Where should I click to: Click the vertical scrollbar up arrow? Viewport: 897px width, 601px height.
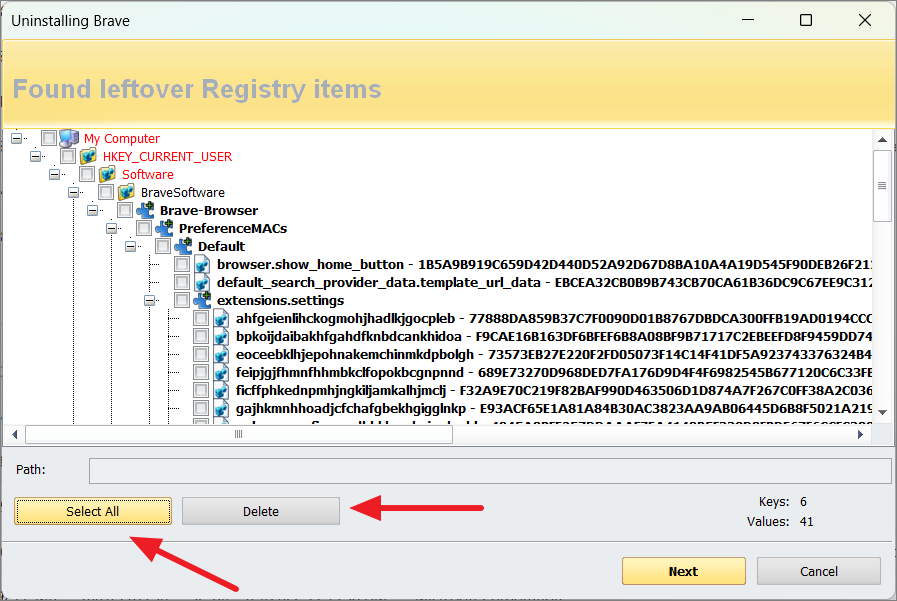click(882, 140)
